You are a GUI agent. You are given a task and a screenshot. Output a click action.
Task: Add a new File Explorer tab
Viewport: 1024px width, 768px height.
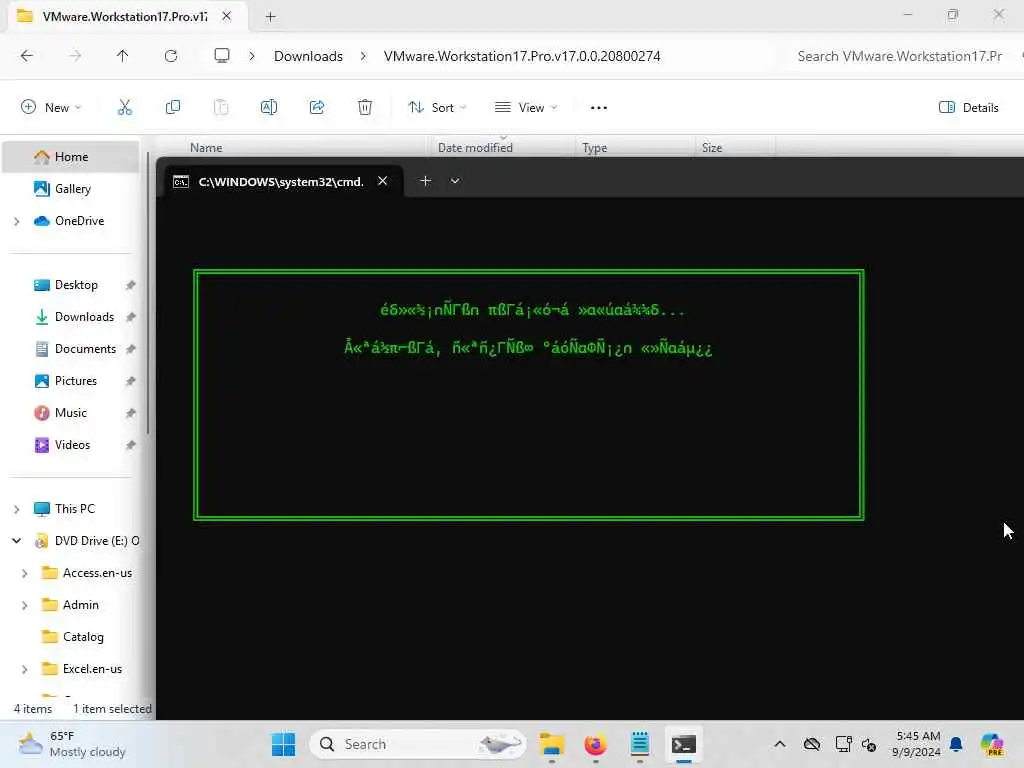[x=270, y=17]
